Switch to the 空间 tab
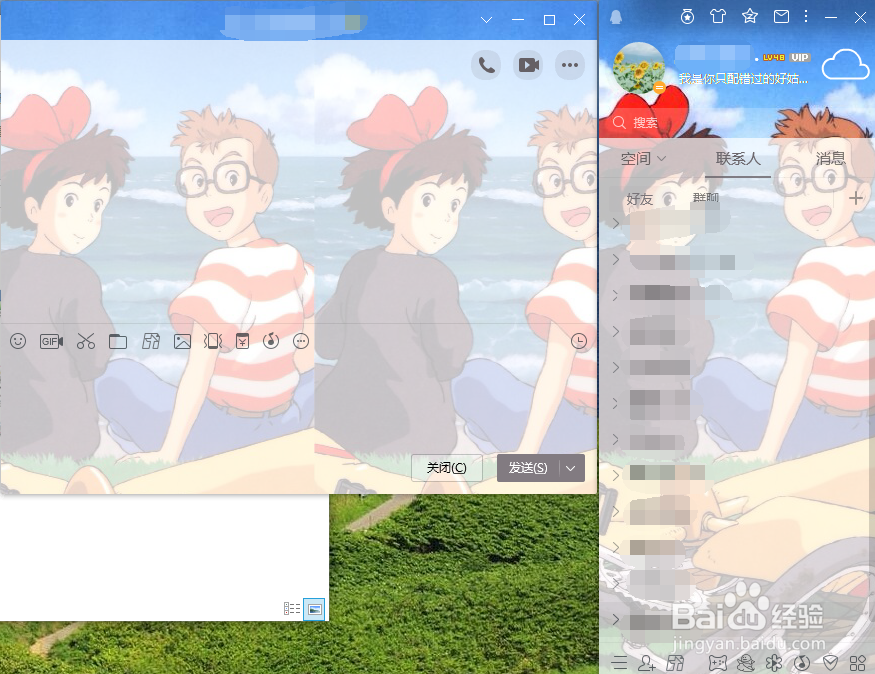Viewport: 875px width, 674px height. click(643, 159)
